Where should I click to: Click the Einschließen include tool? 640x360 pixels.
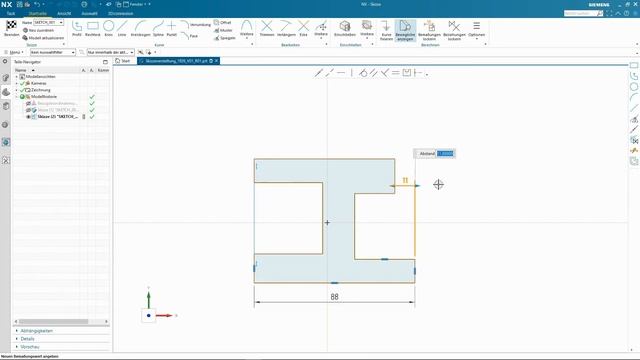345,29
